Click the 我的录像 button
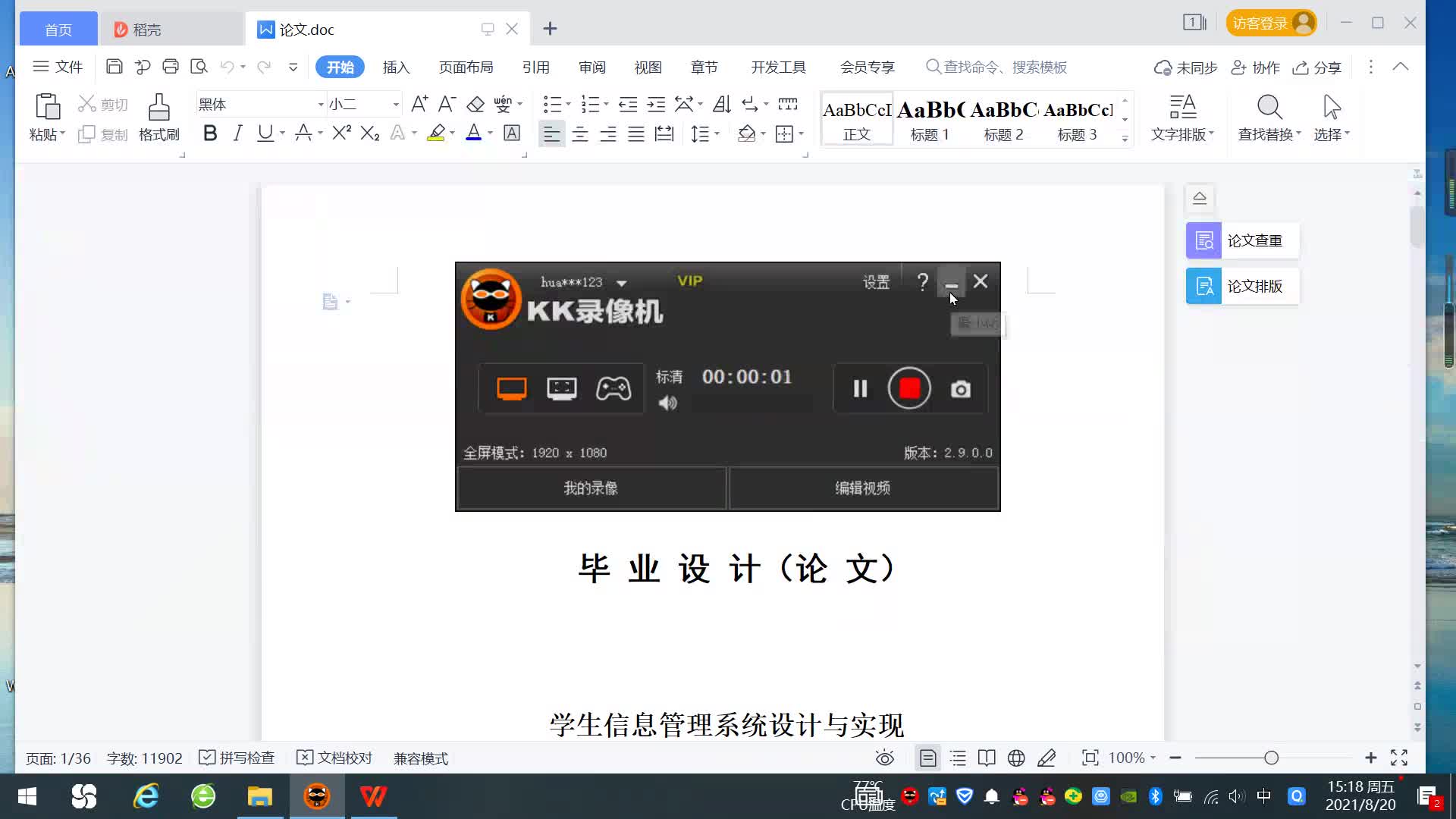This screenshot has width=1456, height=819. (x=591, y=488)
